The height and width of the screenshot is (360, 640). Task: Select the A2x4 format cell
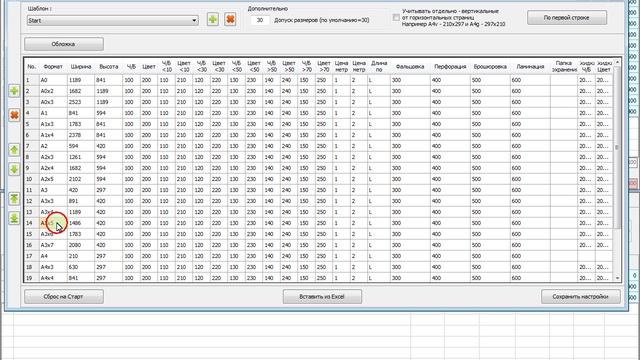tap(53, 168)
